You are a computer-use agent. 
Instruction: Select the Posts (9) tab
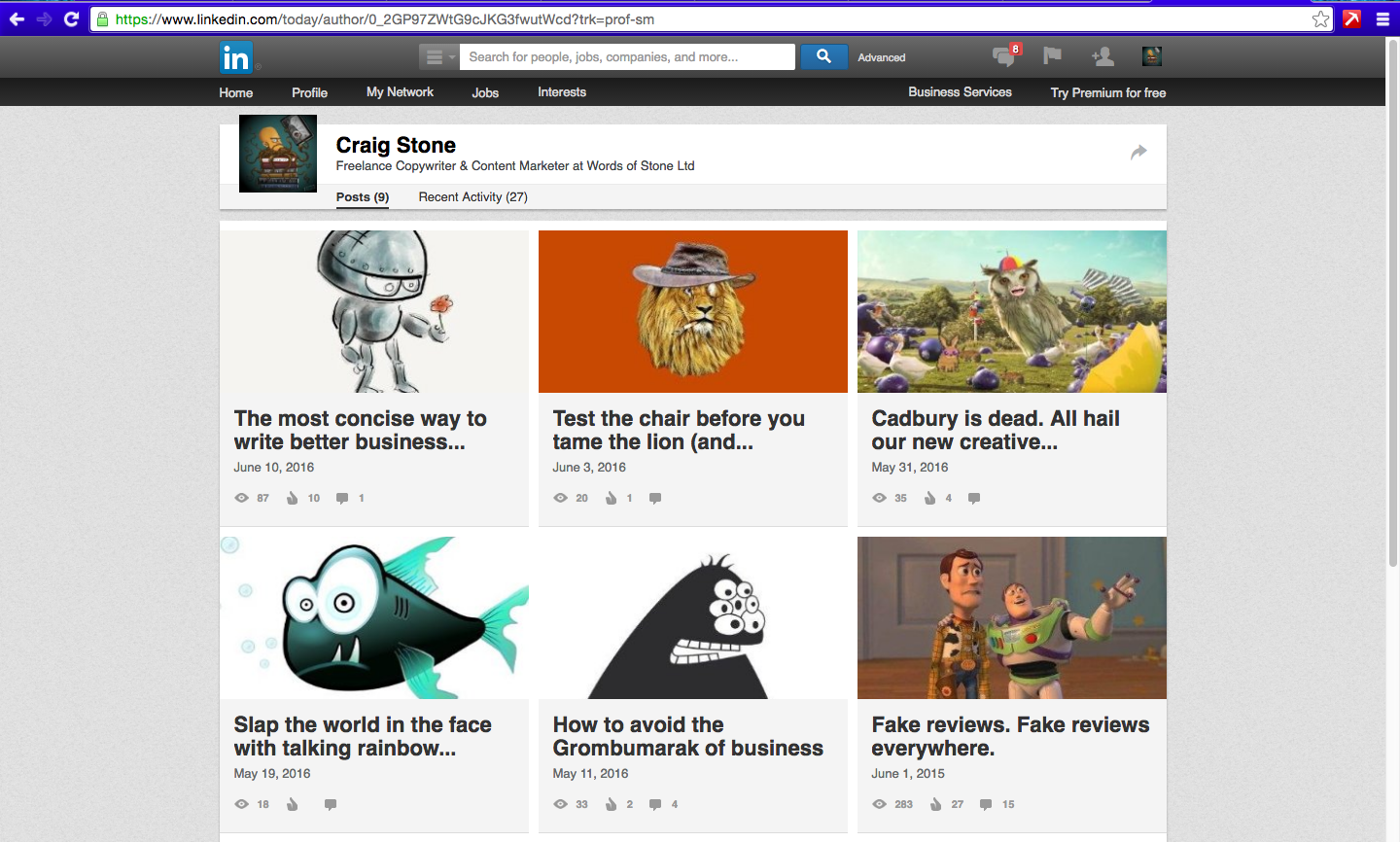[363, 196]
